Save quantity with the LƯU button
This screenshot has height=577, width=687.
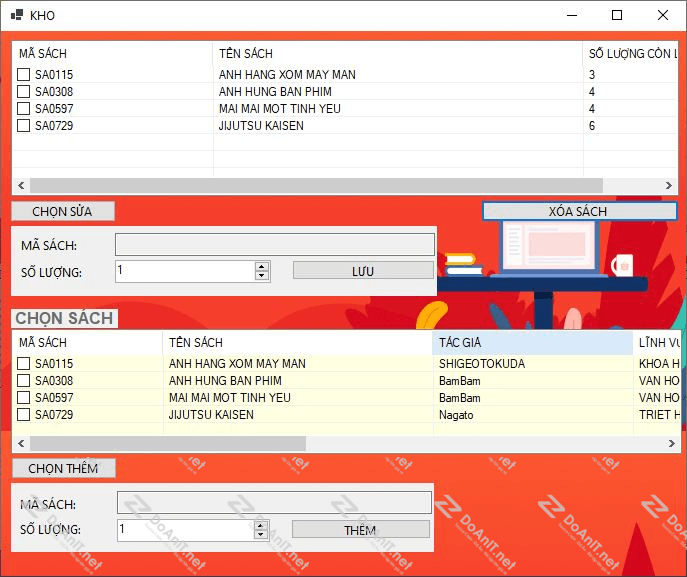point(363,271)
